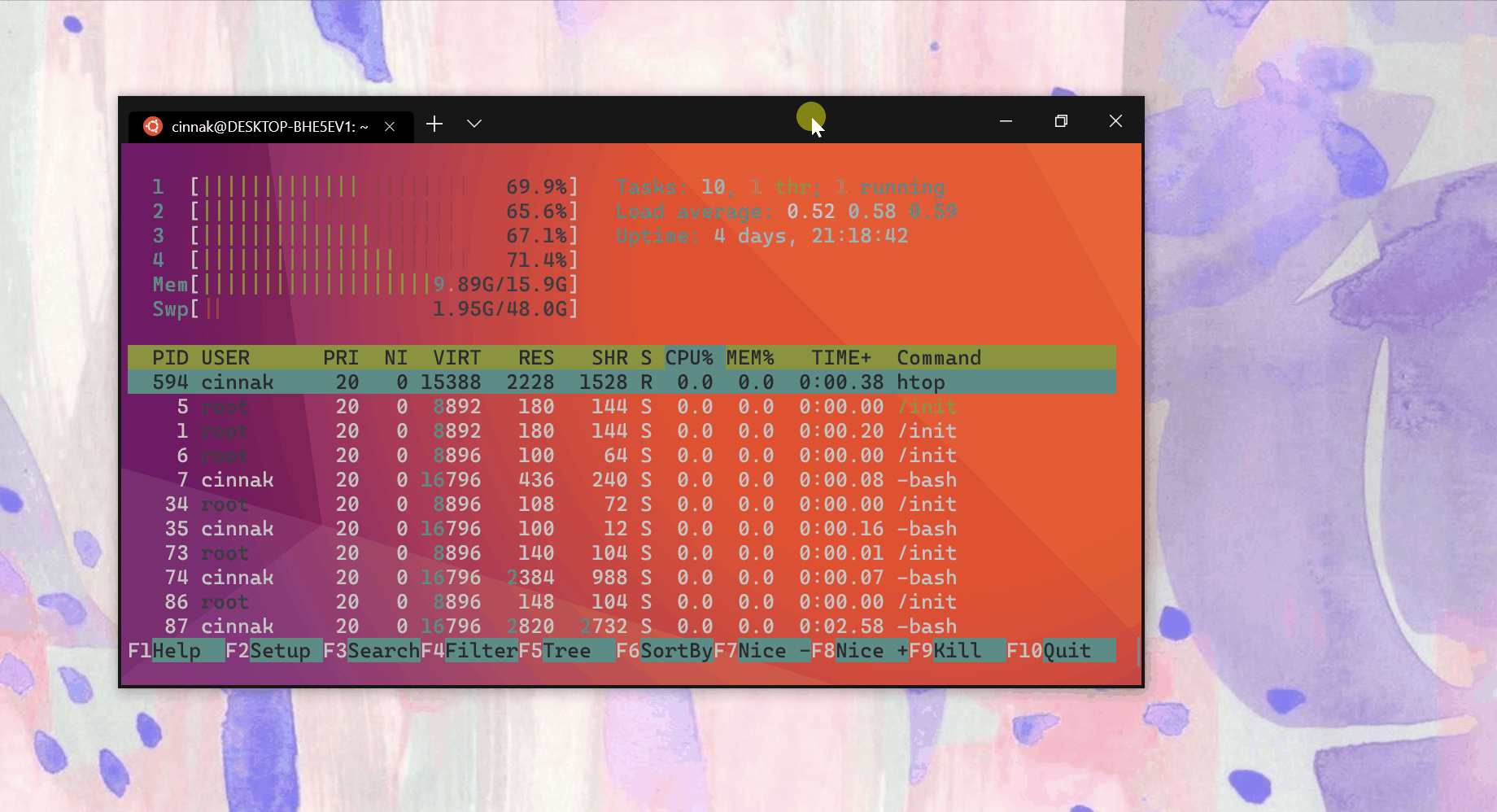Expand the new tab dropdown chevron

pos(474,124)
